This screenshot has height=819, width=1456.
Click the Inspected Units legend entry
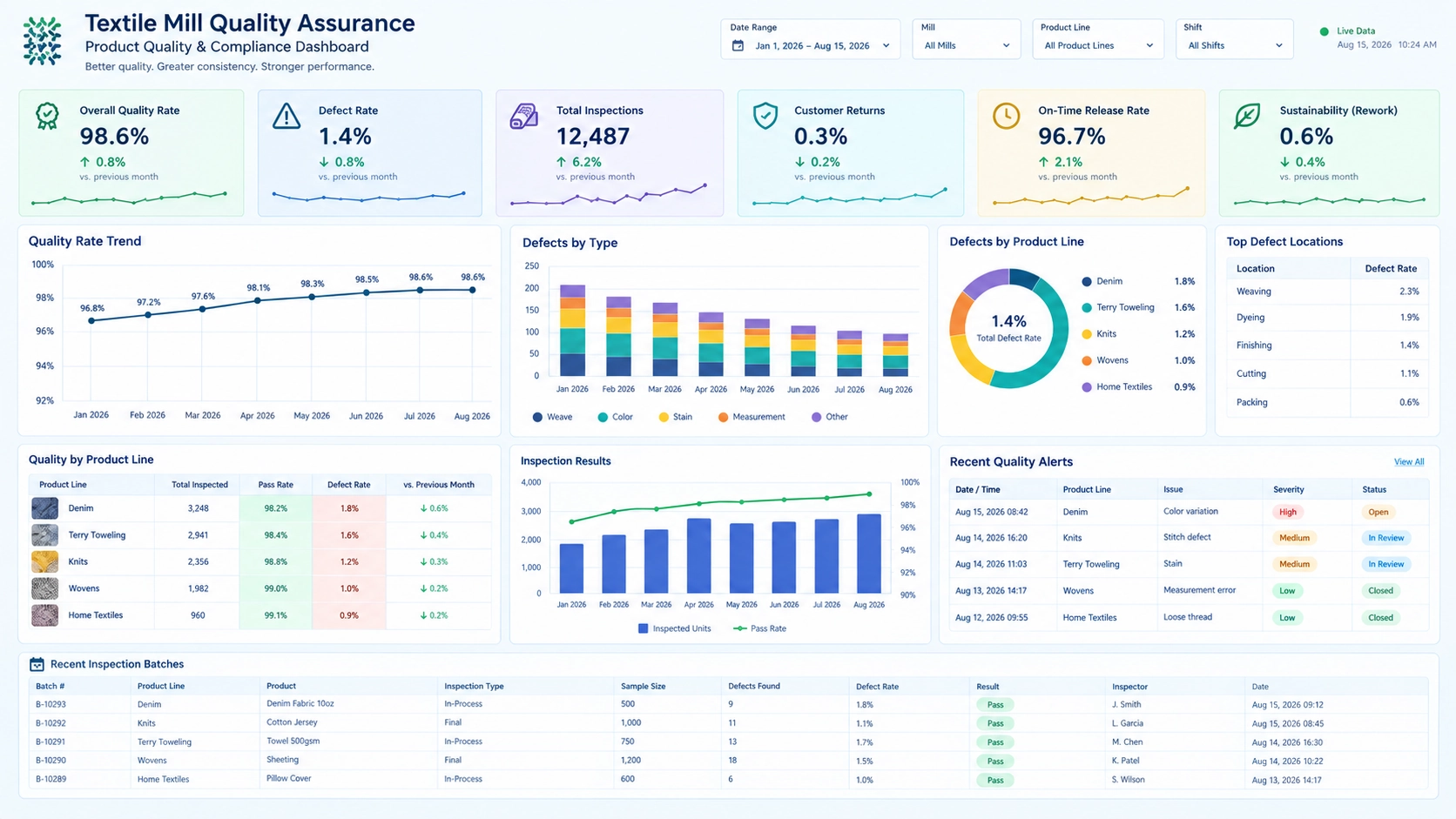(x=674, y=628)
